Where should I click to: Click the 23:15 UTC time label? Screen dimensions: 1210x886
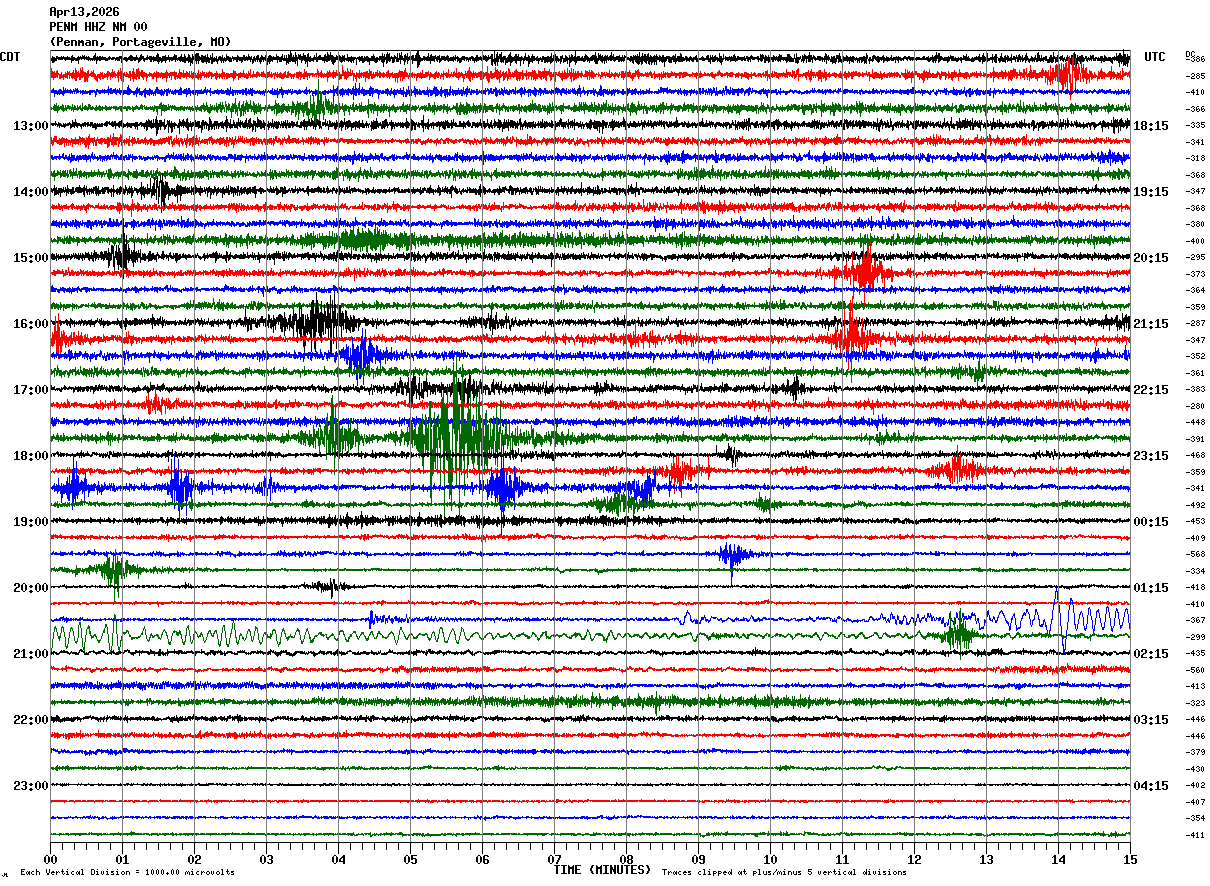tap(1151, 456)
